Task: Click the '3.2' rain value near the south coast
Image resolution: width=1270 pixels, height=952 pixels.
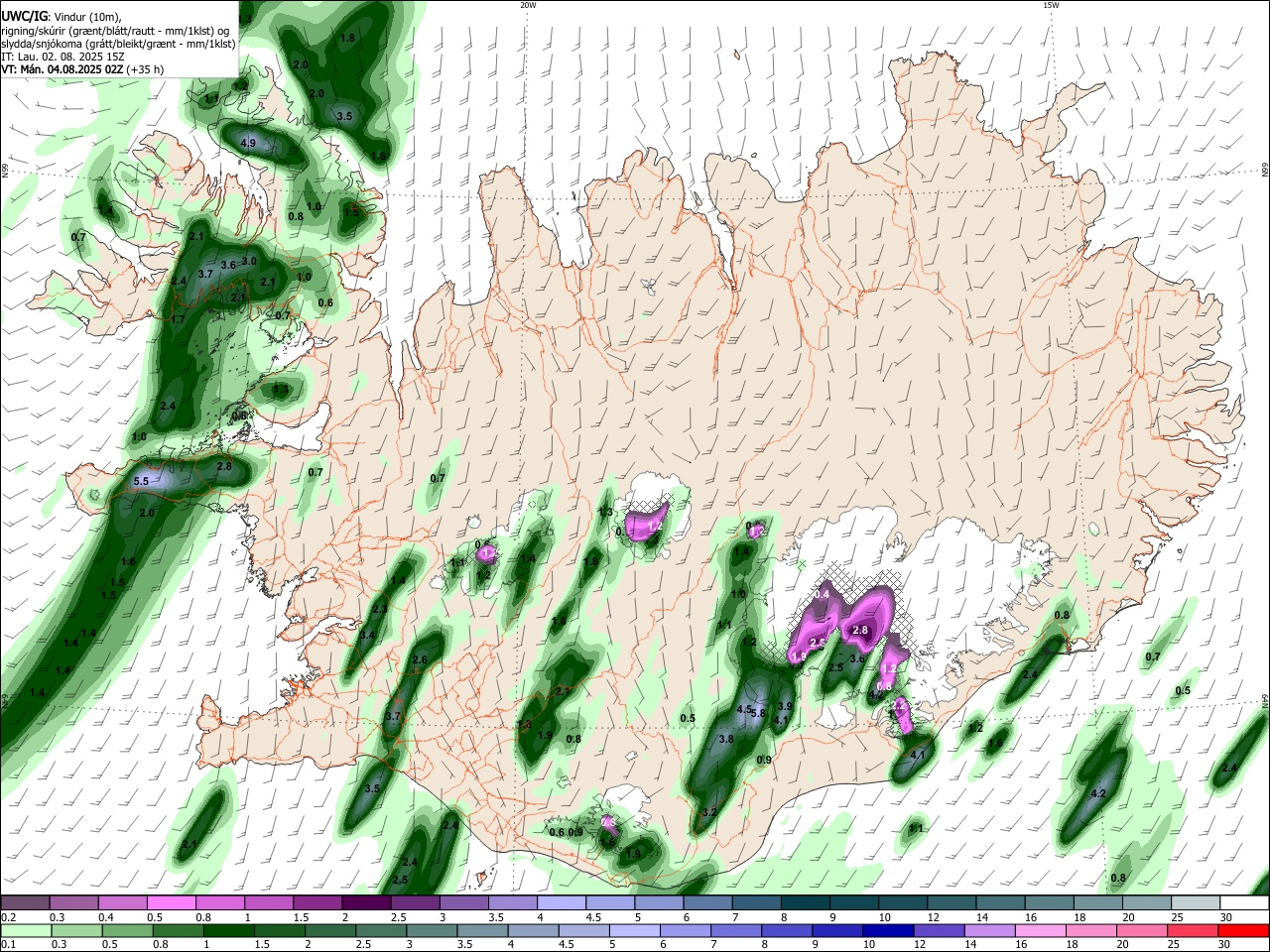Action: [709, 813]
